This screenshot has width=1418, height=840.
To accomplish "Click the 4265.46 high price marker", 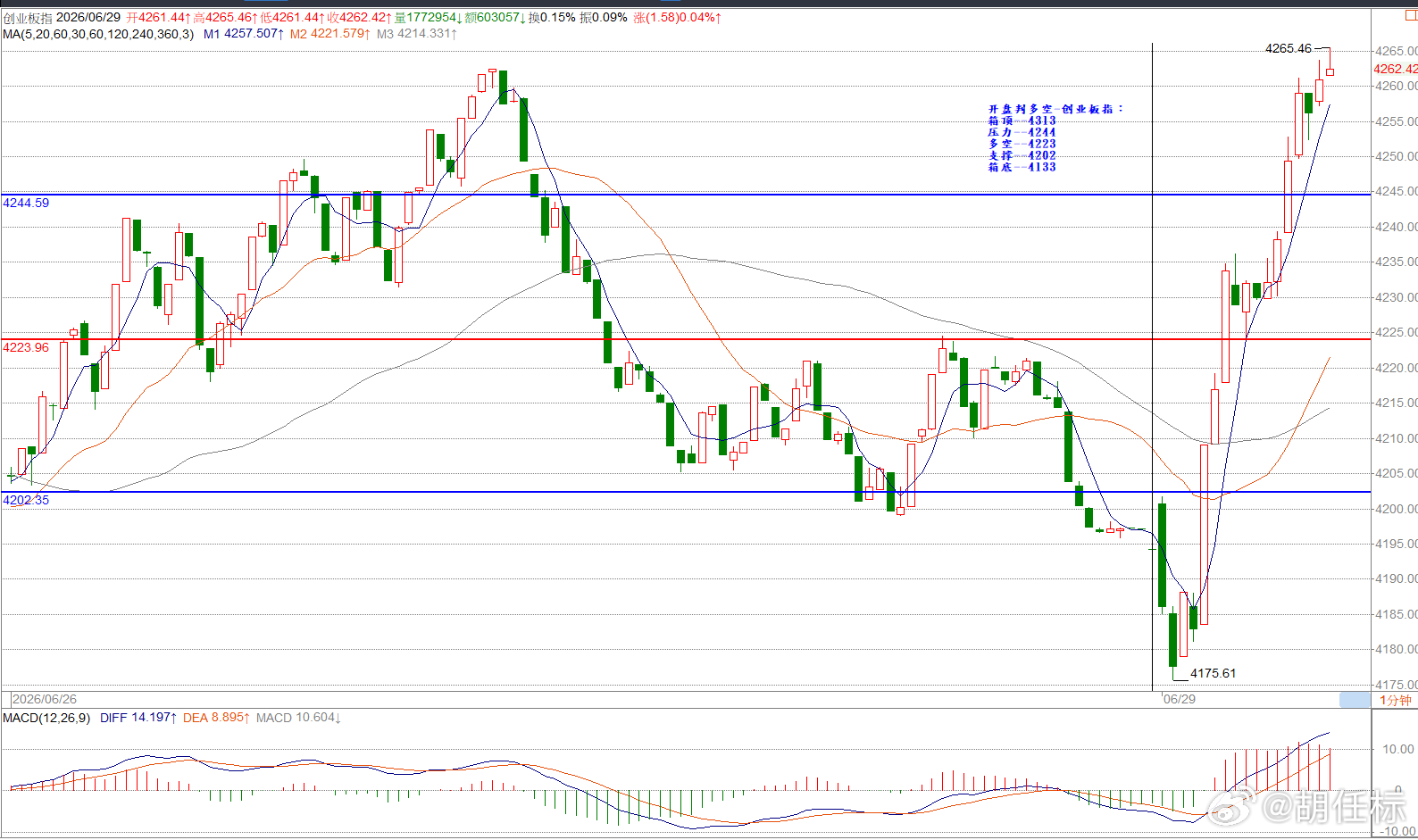I will [1289, 49].
